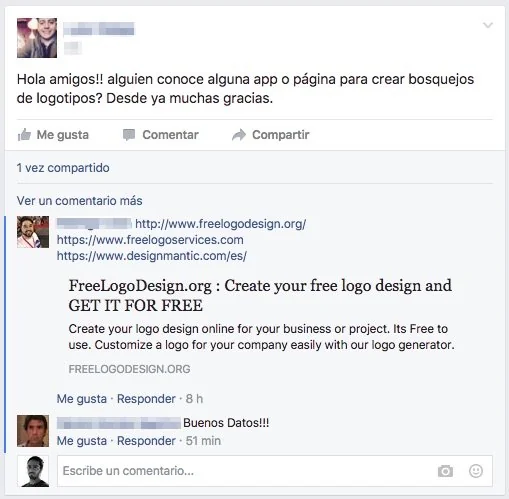Open the freelogodesign.org link

220,224
